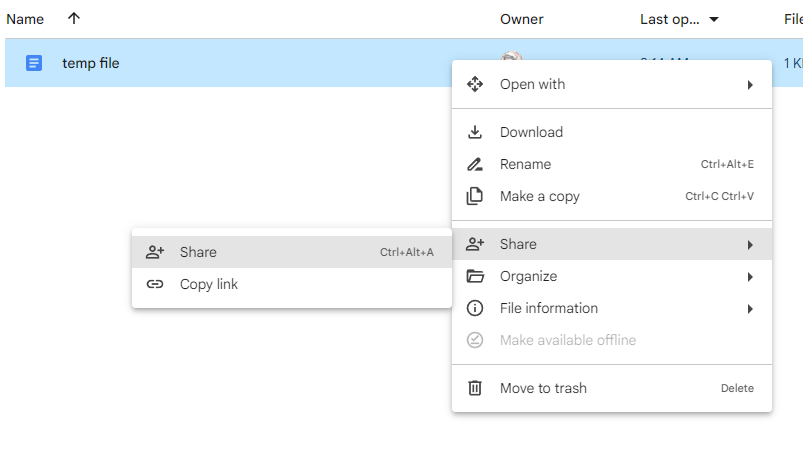Click the Download arrow icon

point(476,133)
